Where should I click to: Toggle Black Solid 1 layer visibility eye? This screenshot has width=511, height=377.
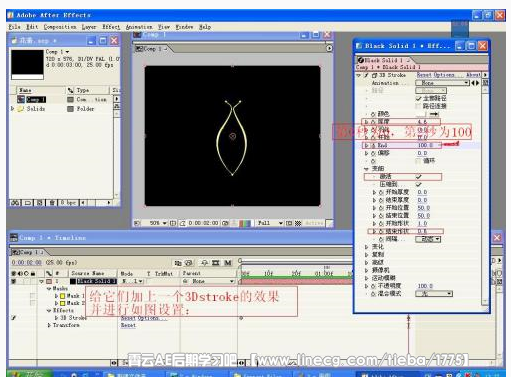click(14, 281)
